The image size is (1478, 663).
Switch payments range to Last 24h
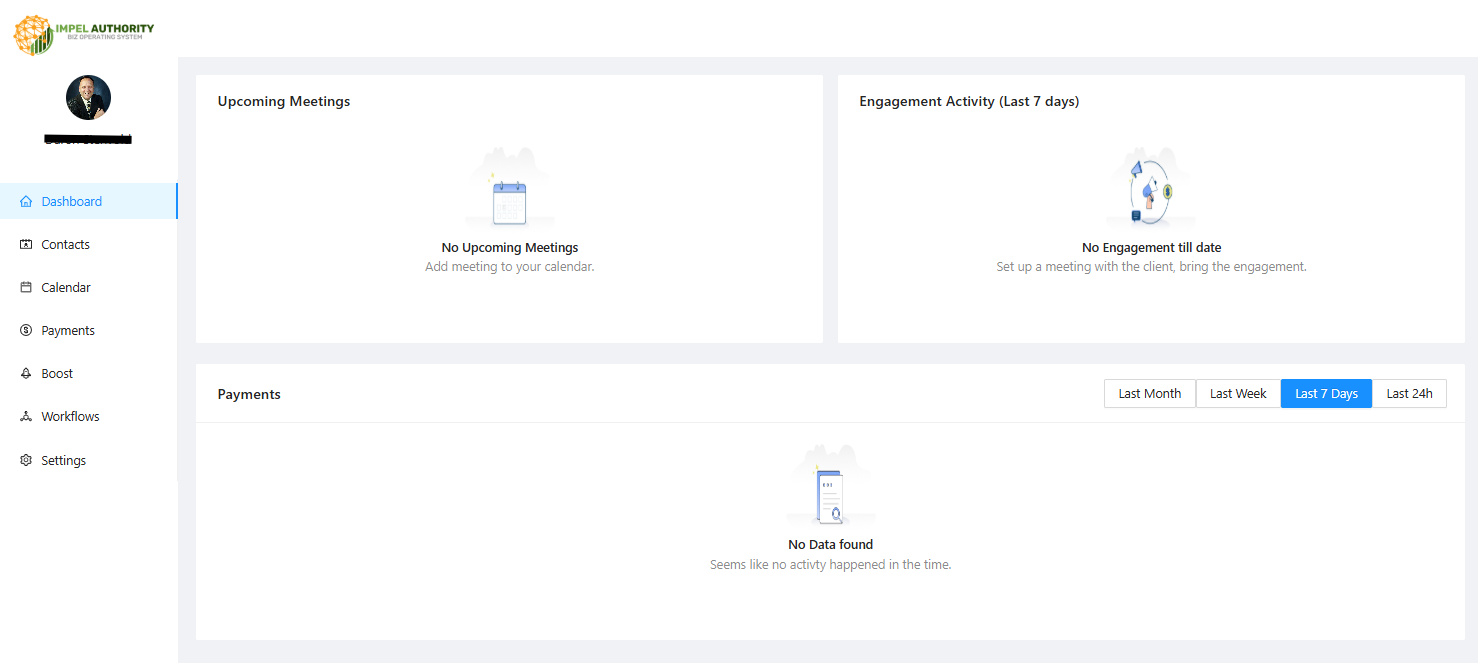point(1409,394)
